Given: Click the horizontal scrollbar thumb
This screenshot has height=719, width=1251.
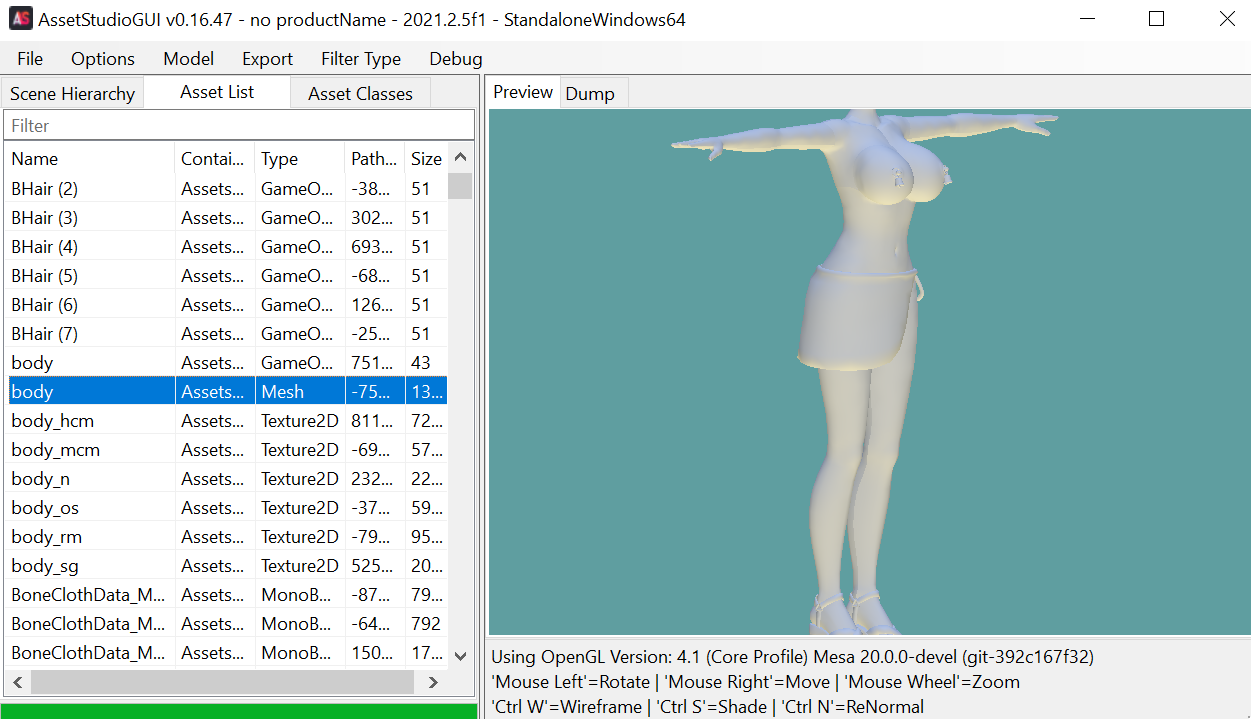Looking at the screenshot, I should pos(222,682).
